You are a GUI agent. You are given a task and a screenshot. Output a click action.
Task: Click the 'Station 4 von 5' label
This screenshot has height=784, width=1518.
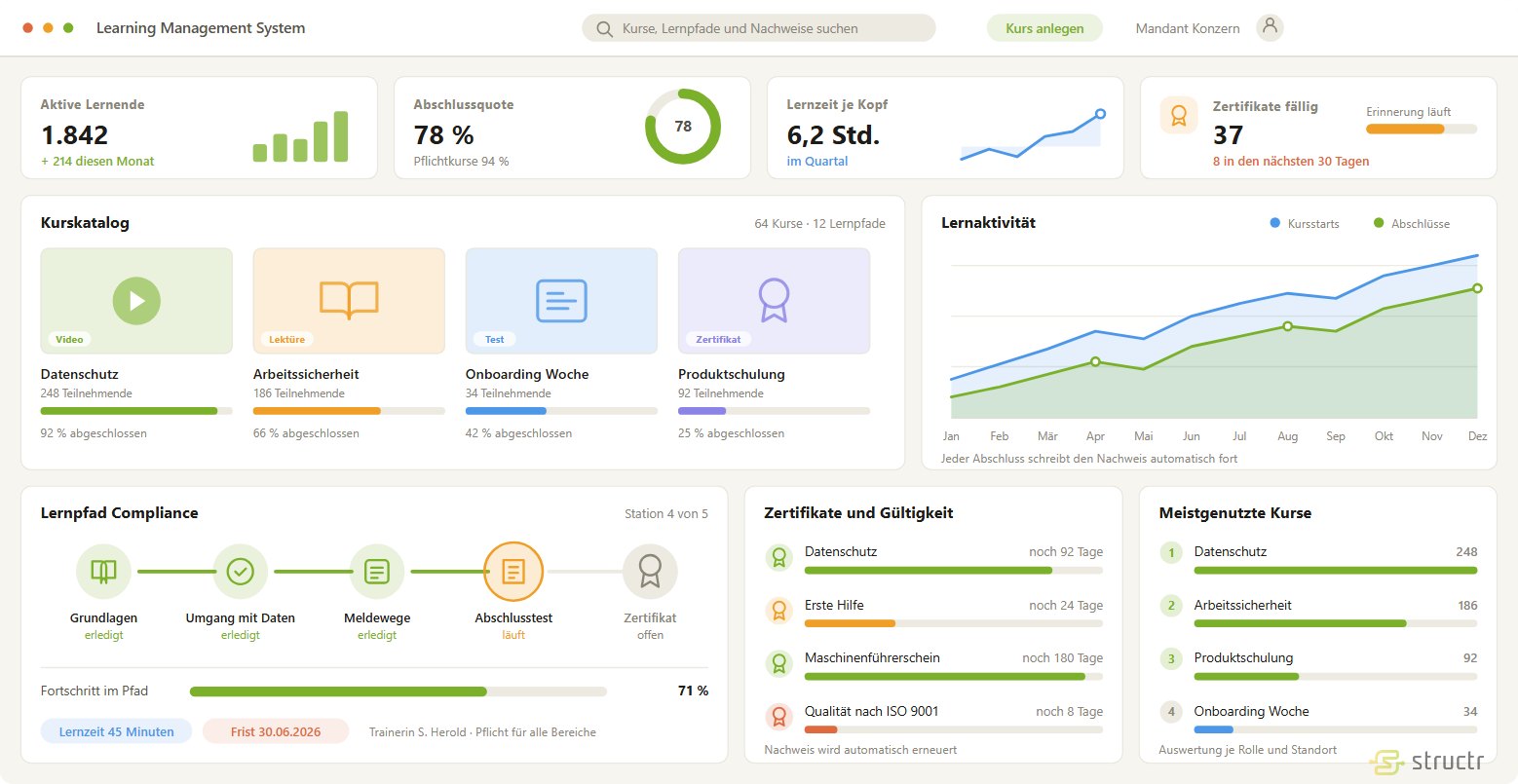666,513
